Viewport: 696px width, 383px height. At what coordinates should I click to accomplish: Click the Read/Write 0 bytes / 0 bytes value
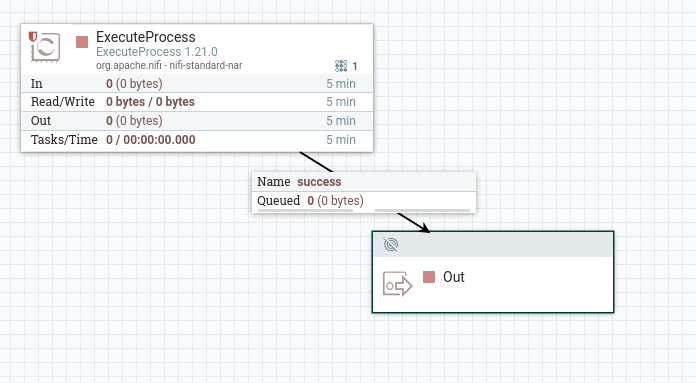click(x=150, y=102)
